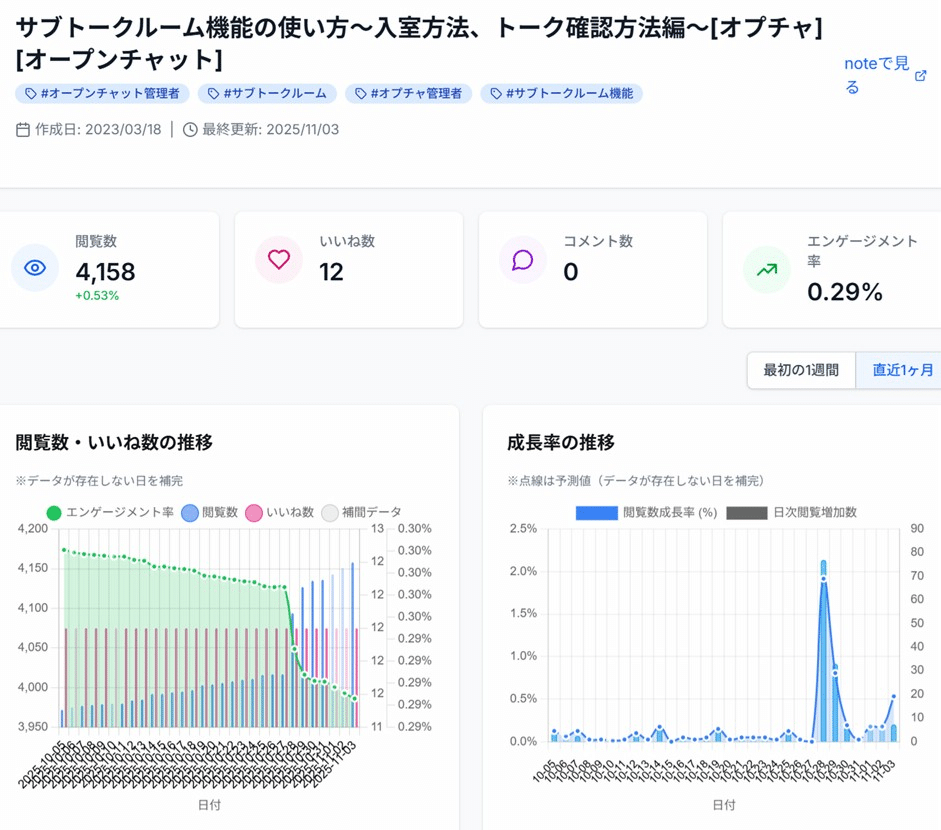Image resolution: width=941 pixels, height=830 pixels.
Task: Click the ※データが存在しない日を補完 note
Action: click(x=100, y=481)
